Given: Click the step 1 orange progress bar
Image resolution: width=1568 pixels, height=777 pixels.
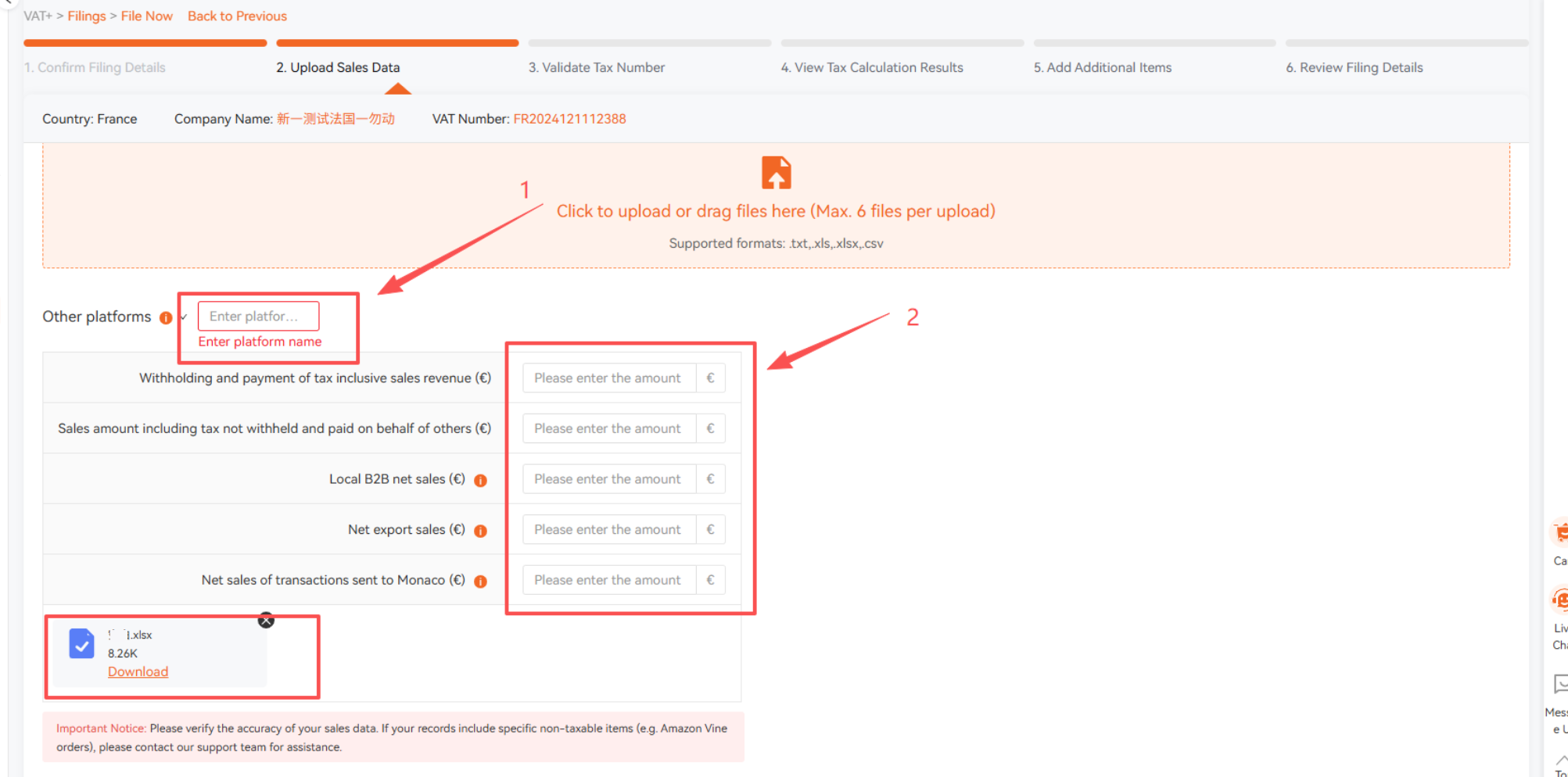Looking at the screenshot, I should click(x=145, y=43).
